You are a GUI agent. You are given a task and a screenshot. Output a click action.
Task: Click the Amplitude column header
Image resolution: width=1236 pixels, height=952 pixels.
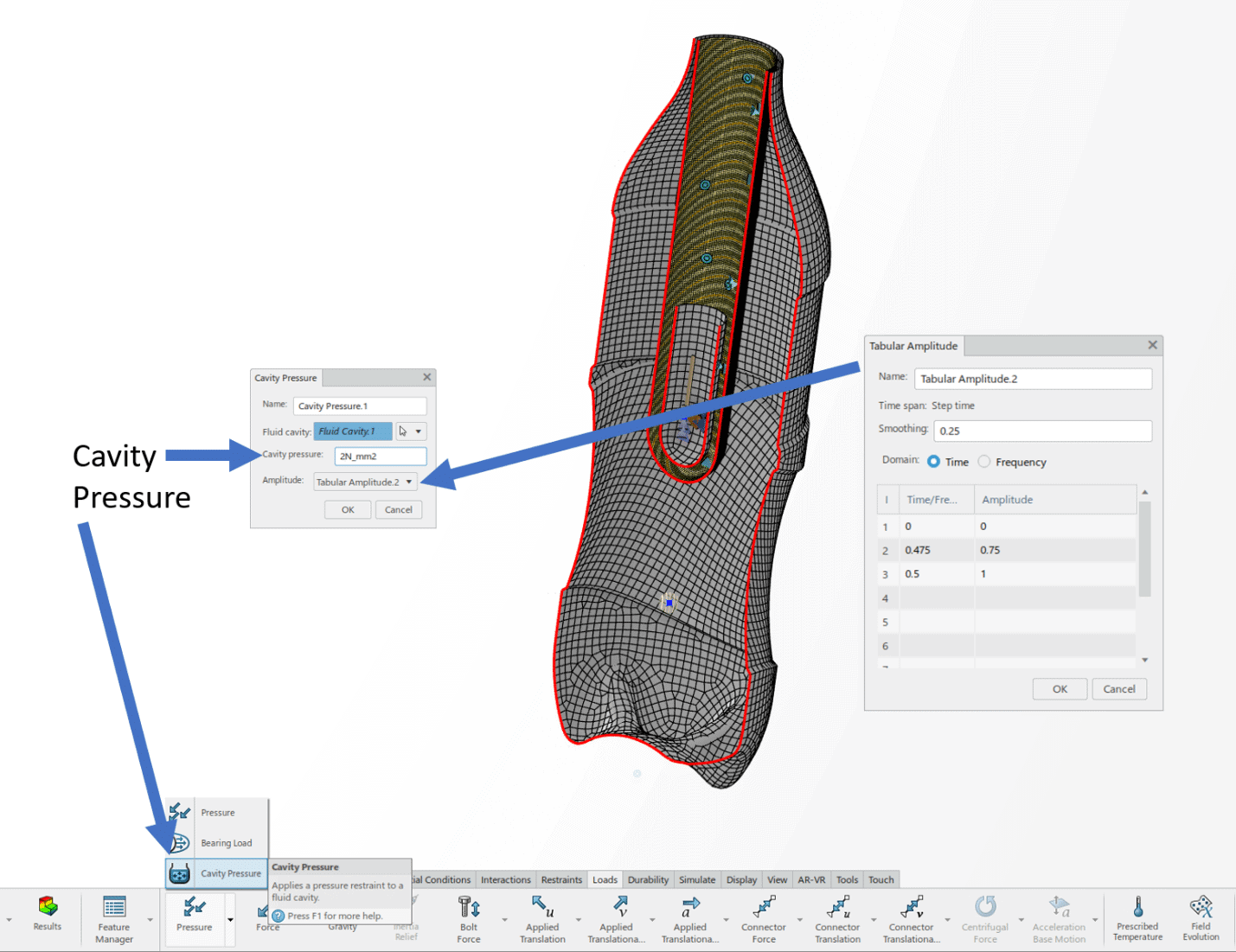point(1055,500)
